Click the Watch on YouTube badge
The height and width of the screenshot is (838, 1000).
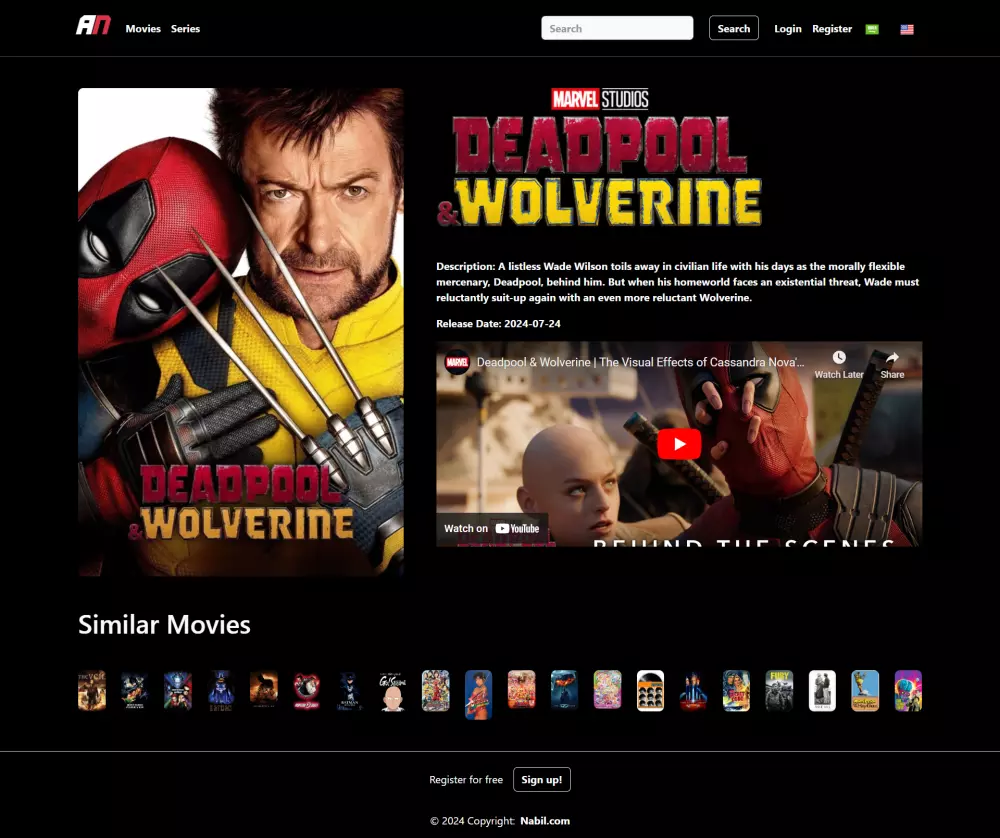pos(492,528)
